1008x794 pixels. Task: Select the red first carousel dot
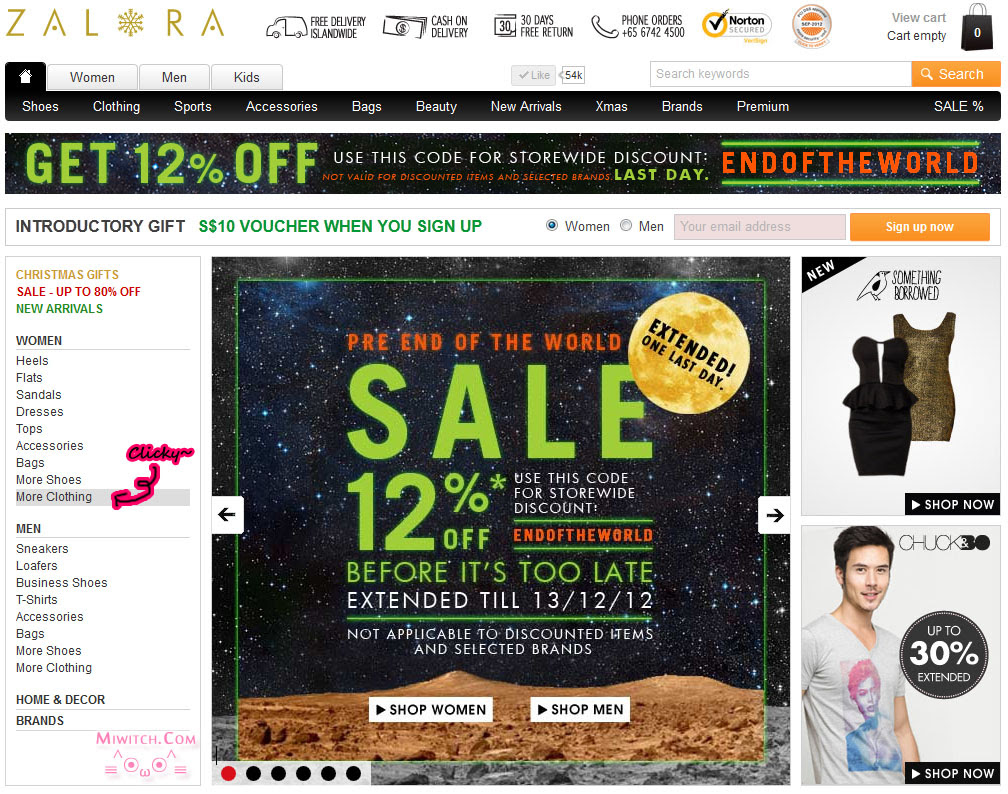(228, 773)
